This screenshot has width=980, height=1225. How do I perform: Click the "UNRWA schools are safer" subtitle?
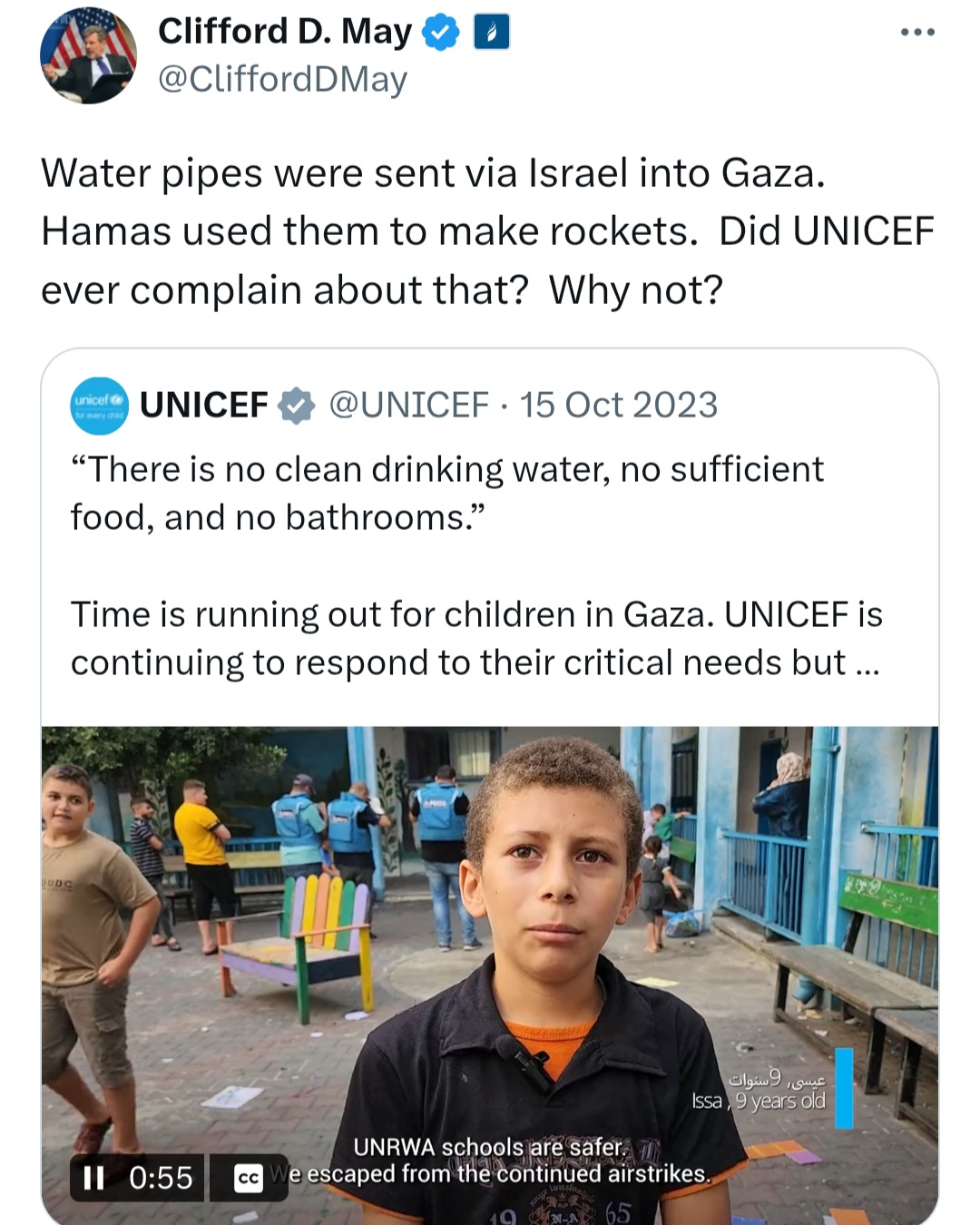click(490, 1148)
